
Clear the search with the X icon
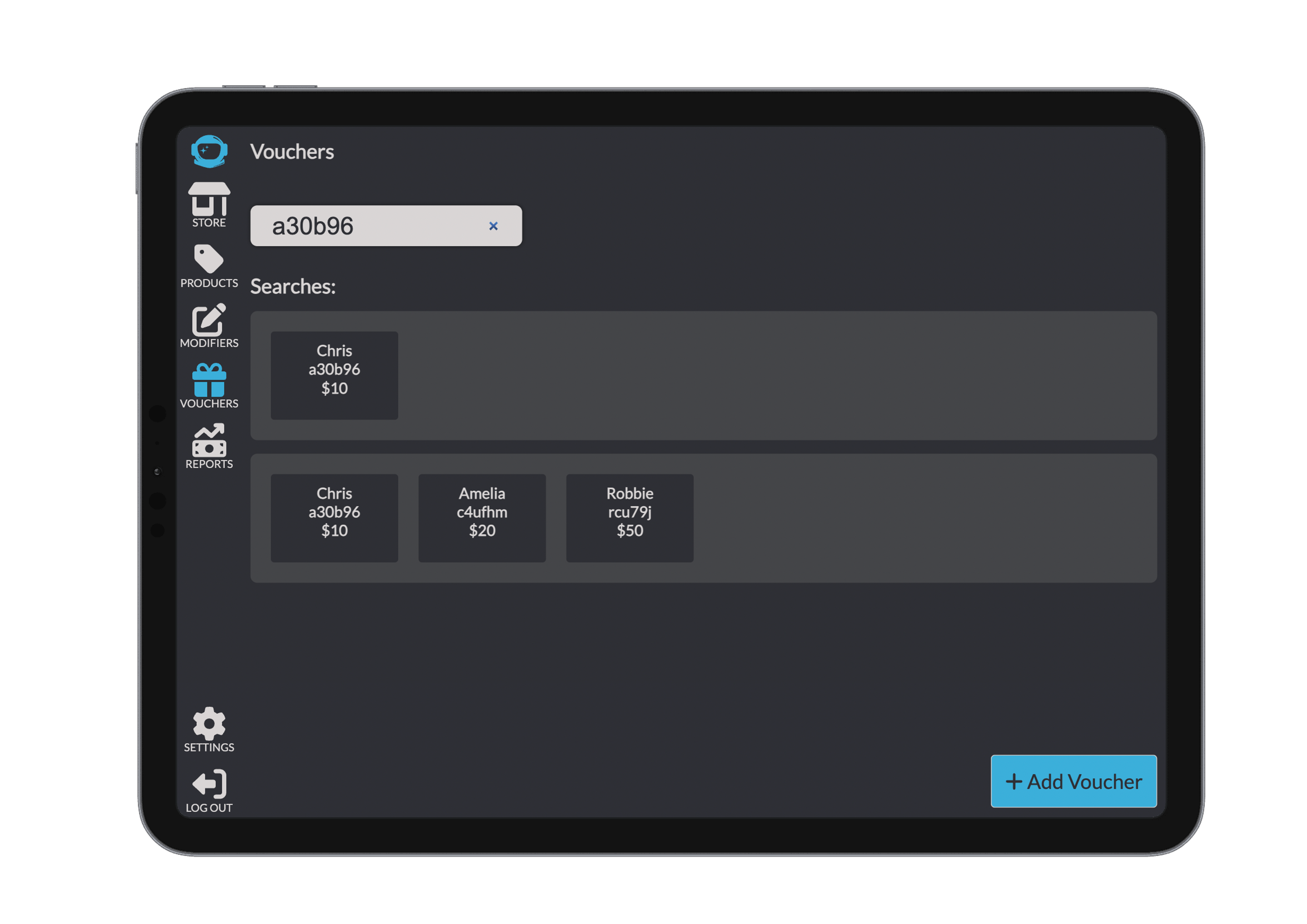click(493, 225)
